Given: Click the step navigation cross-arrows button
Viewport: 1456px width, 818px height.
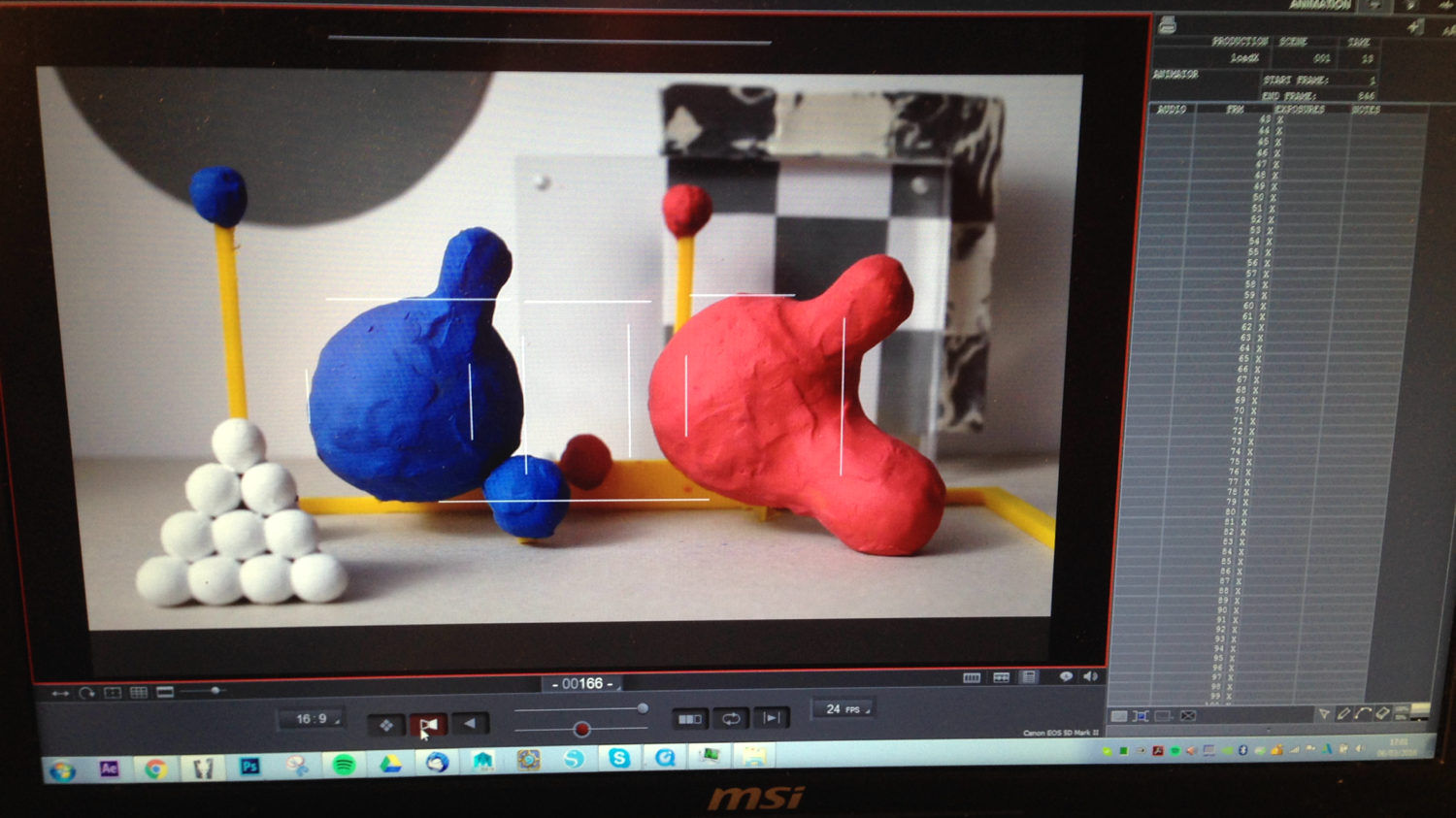Looking at the screenshot, I should click(x=386, y=724).
